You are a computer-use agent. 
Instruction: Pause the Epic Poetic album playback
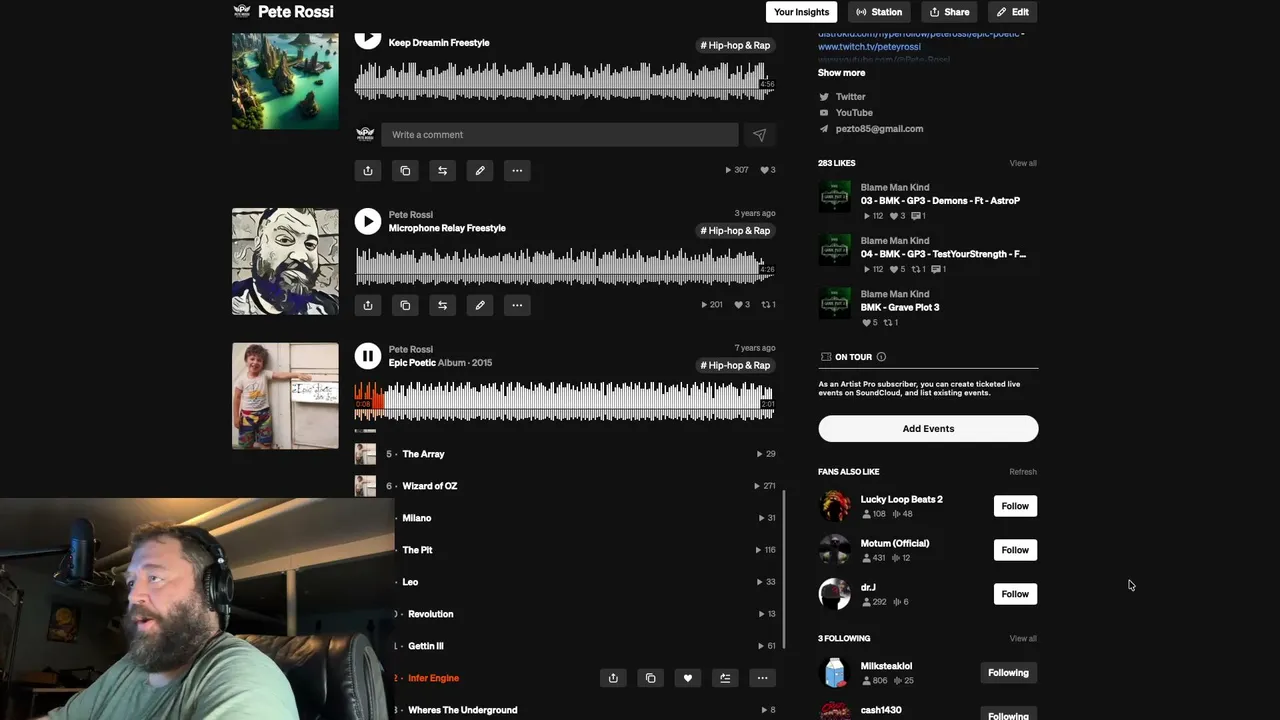point(368,356)
